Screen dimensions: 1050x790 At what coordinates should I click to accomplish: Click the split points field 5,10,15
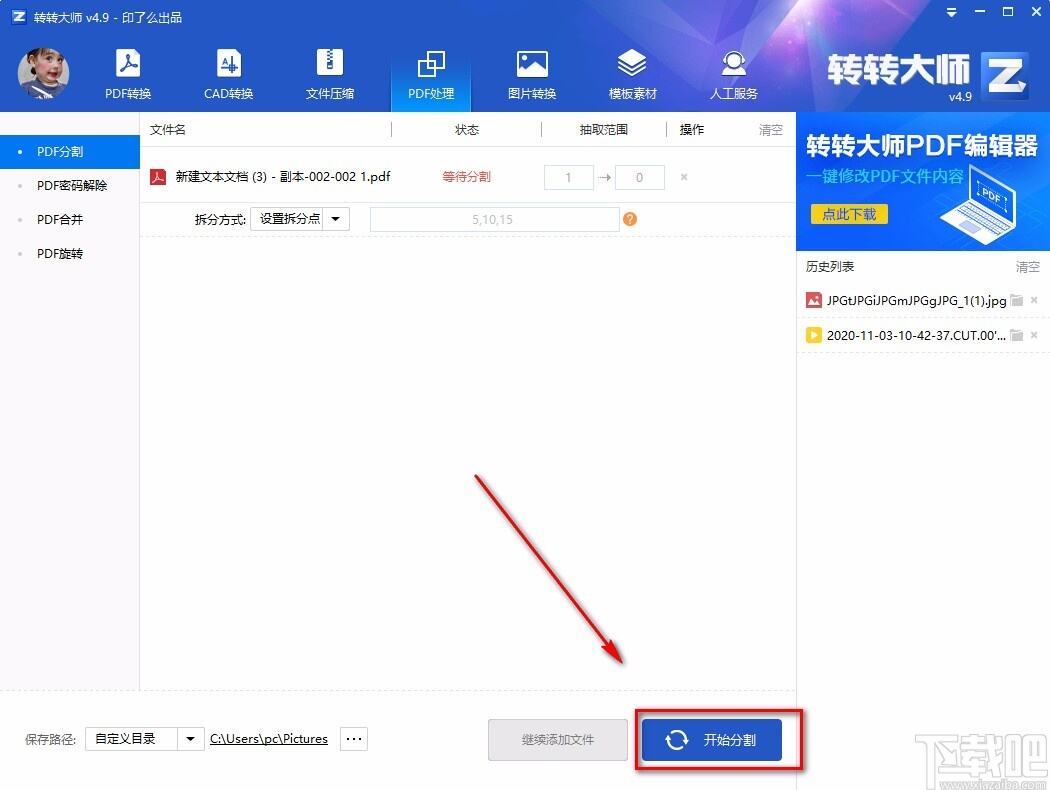[x=494, y=220]
